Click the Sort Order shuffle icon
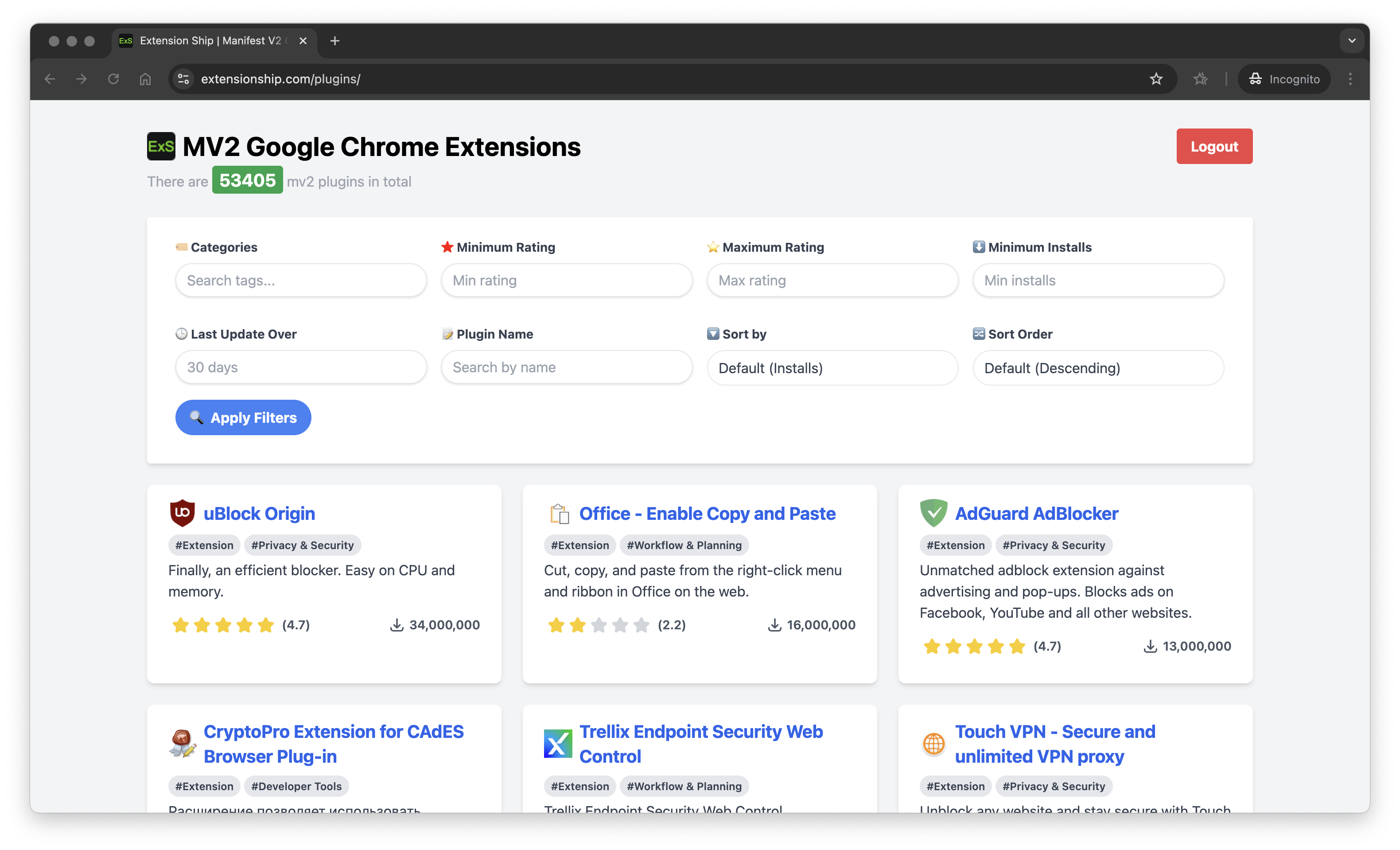This screenshot has width=1400, height=850. pyautogui.click(x=978, y=334)
